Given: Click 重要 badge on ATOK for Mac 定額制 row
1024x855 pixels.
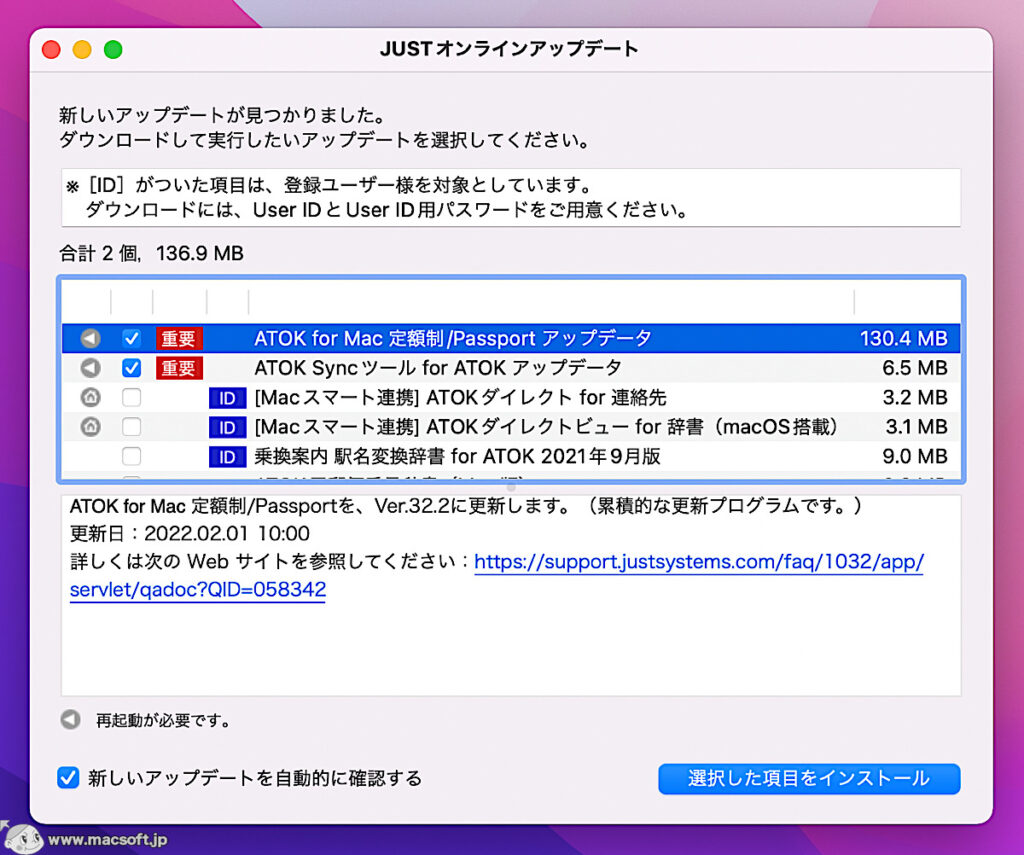Looking at the screenshot, I should coord(179,338).
